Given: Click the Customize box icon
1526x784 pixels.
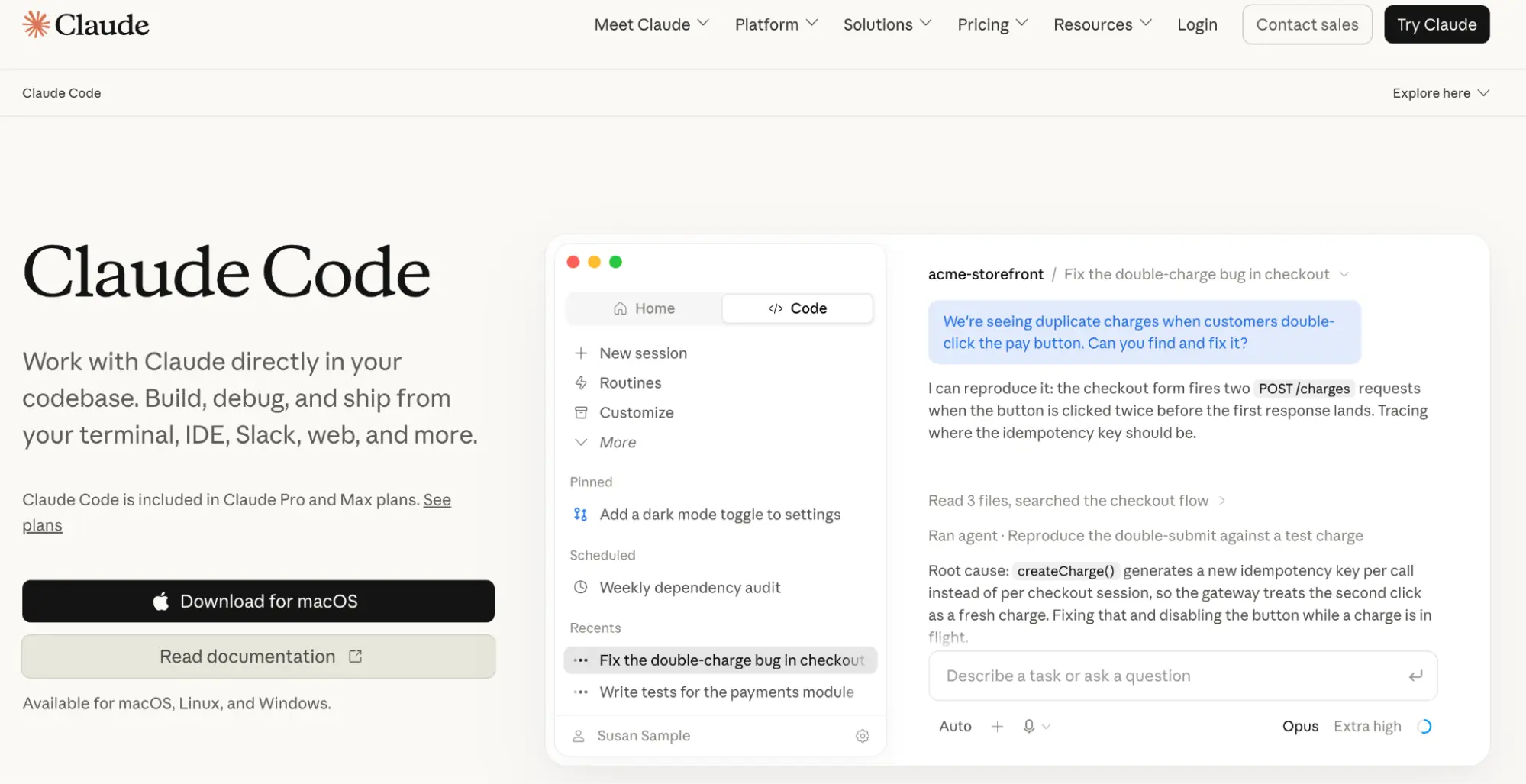Looking at the screenshot, I should (581, 412).
